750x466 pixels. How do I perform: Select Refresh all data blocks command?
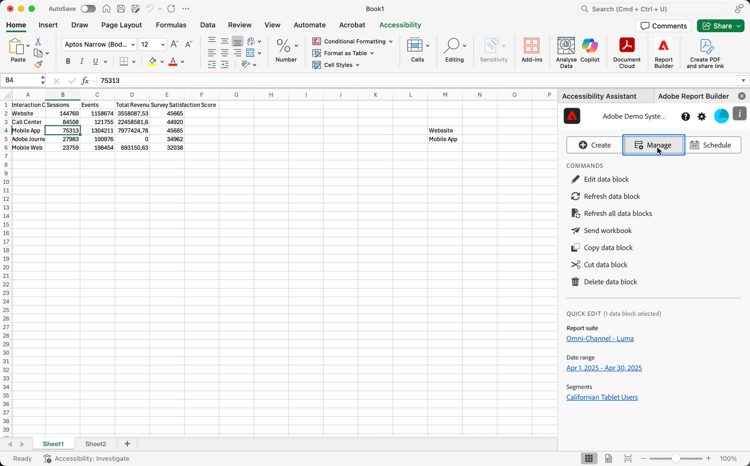(611, 213)
